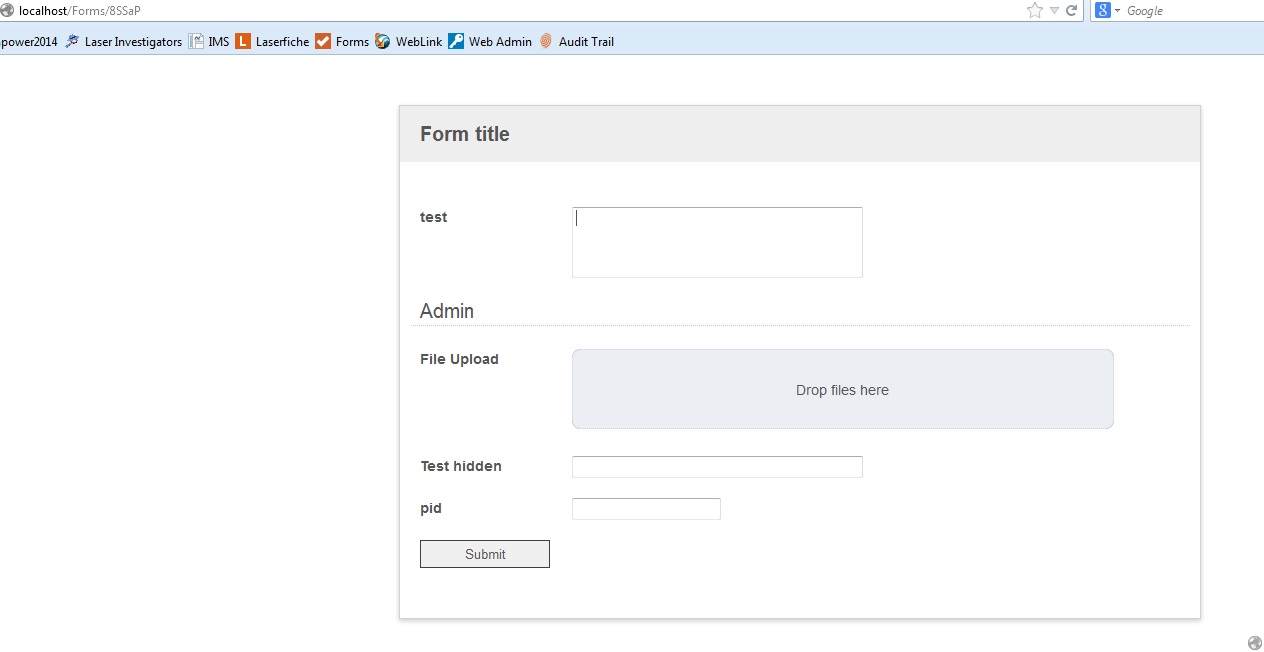This screenshot has width=1264, height=652.
Task: Open the Laser Investigators bookmark
Action: pyautogui.click(x=123, y=42)
